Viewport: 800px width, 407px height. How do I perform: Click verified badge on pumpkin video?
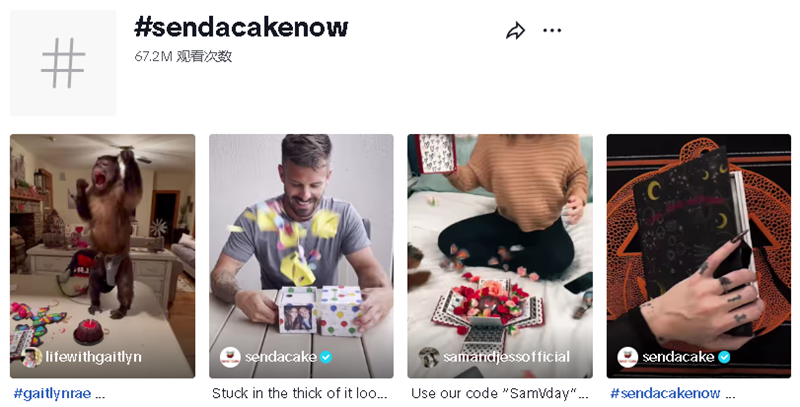[724, 358]
